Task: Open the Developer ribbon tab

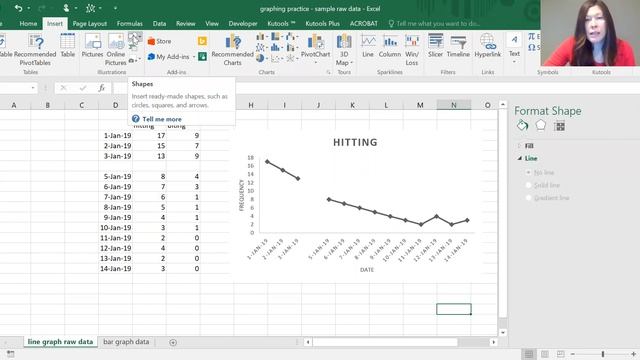Action: (x=243, y=24)
